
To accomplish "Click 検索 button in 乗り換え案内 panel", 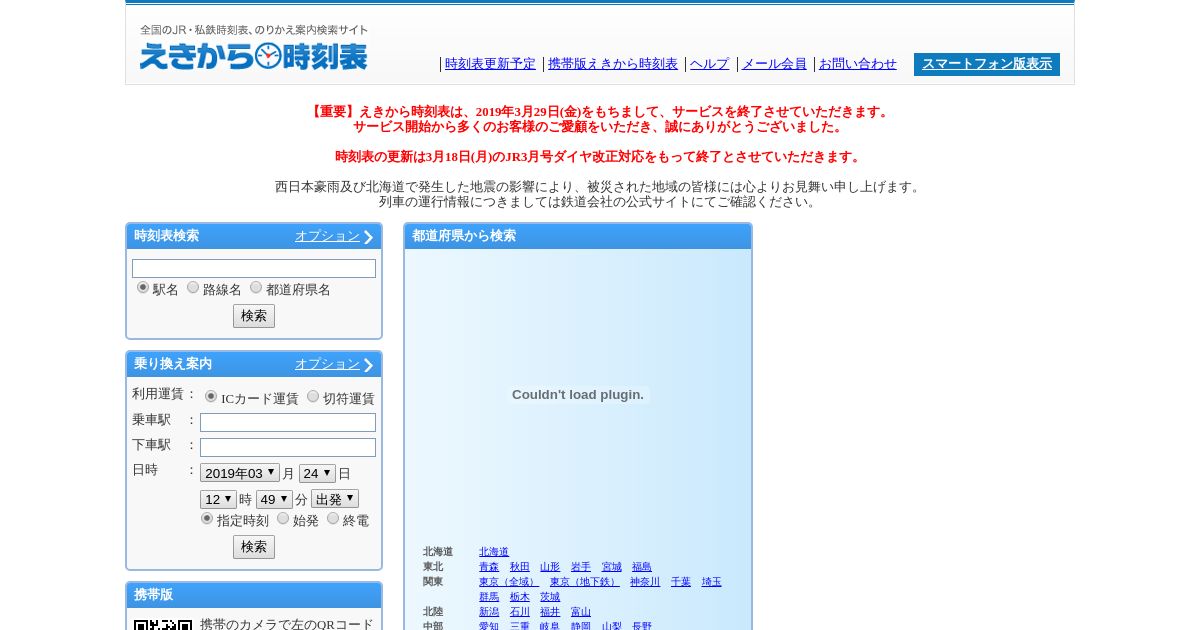I will (x=254, y=547).
